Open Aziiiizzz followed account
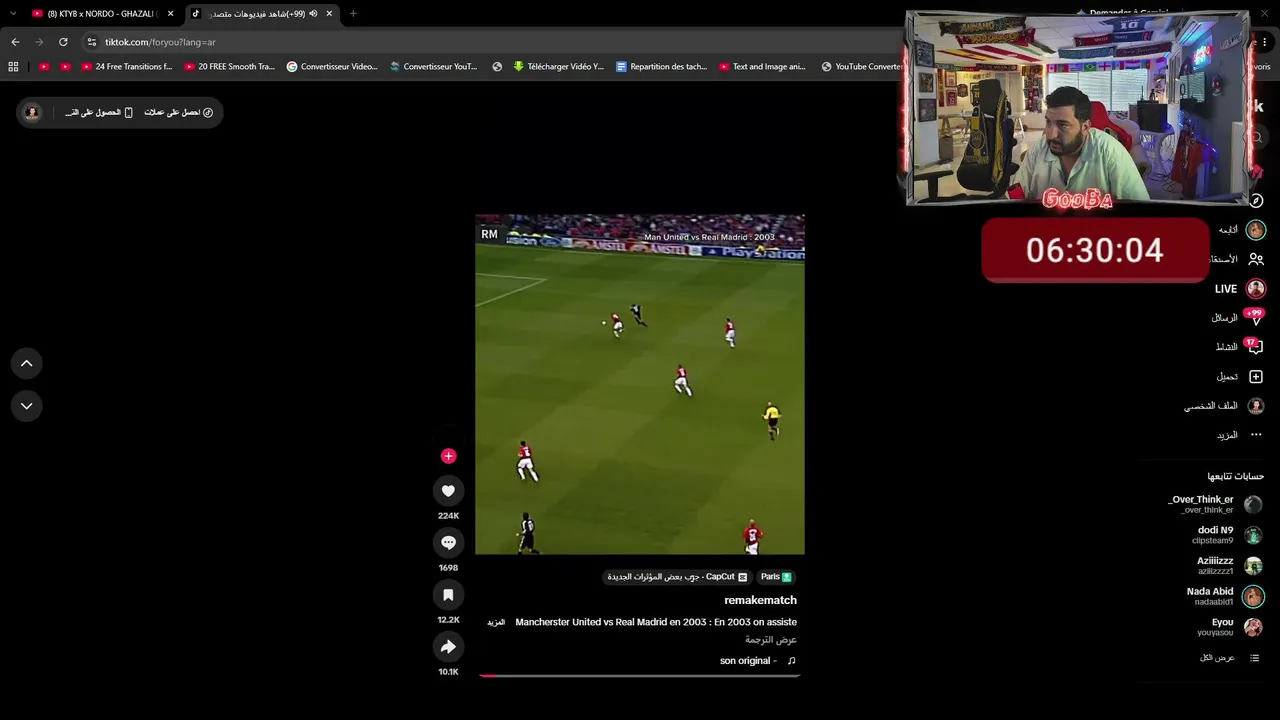This screenshot has width=1280, height=720. (1229, 566)
